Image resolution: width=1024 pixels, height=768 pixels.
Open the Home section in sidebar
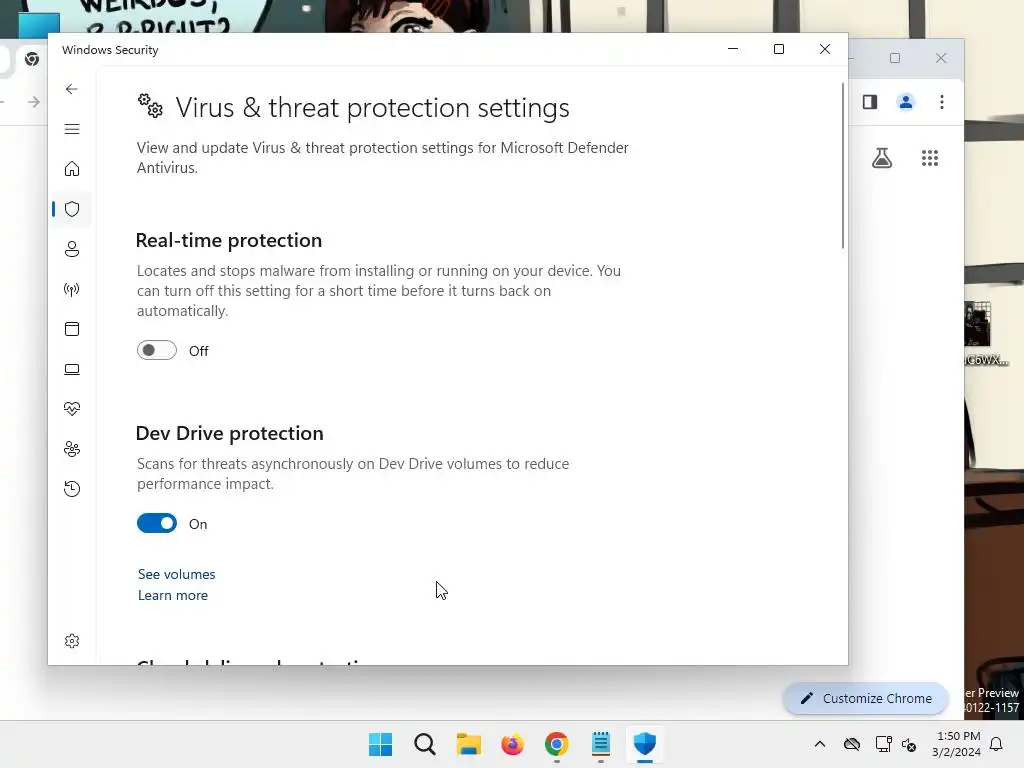[x=72, y=169]
